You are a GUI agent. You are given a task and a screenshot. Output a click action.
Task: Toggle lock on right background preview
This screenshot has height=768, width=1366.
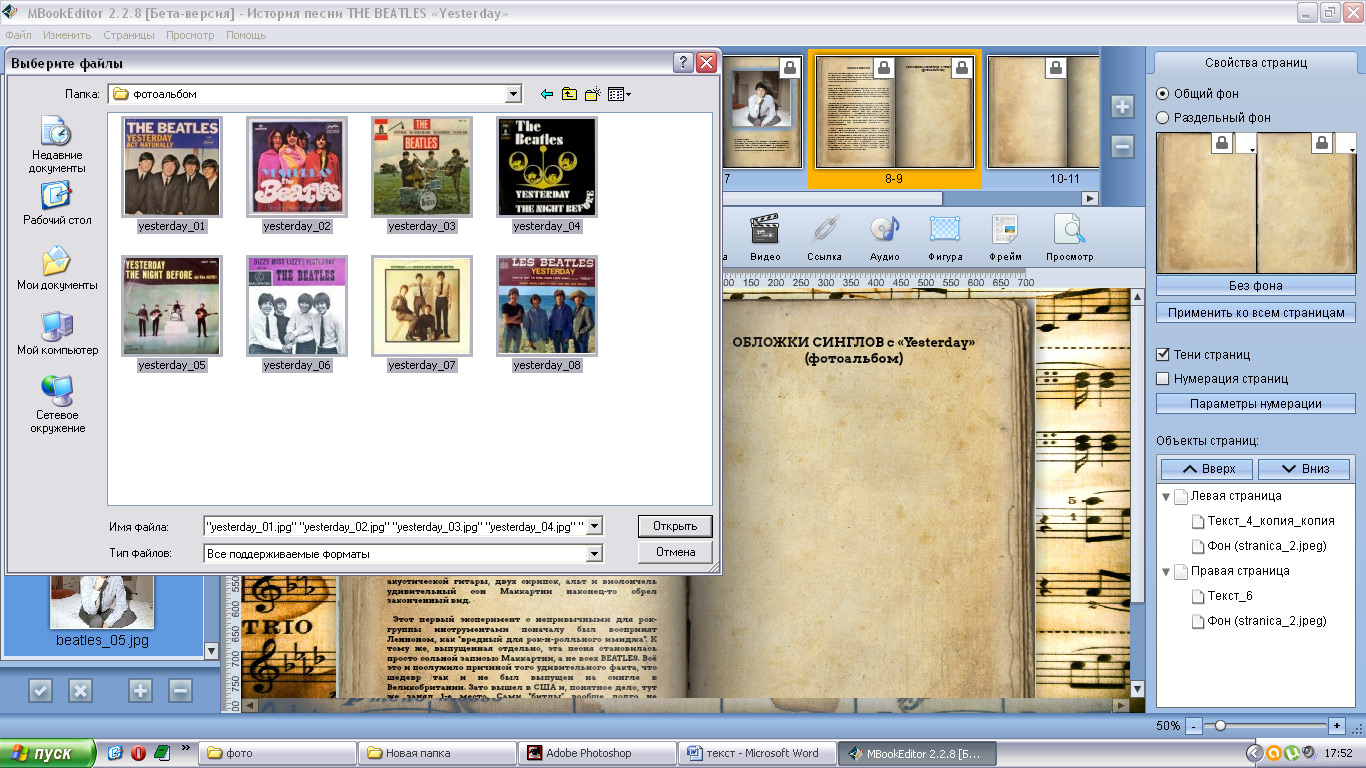pyautogui.click(x=1322, y=144)
